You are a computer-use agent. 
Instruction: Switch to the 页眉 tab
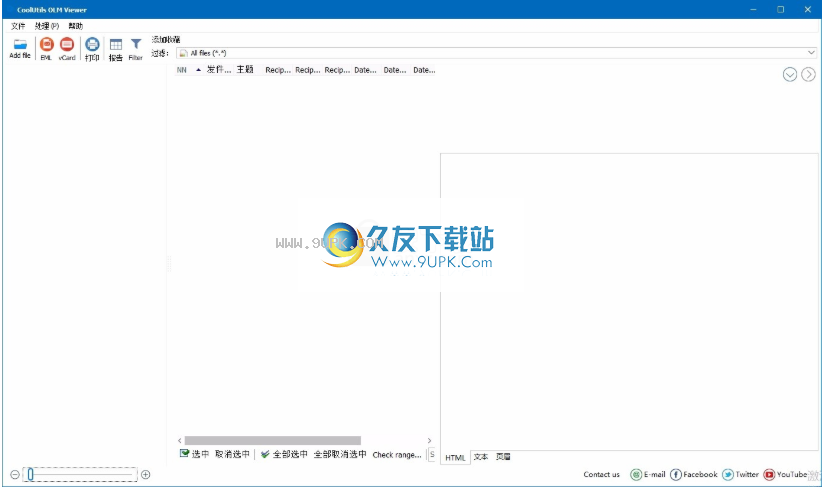[503, 457]
